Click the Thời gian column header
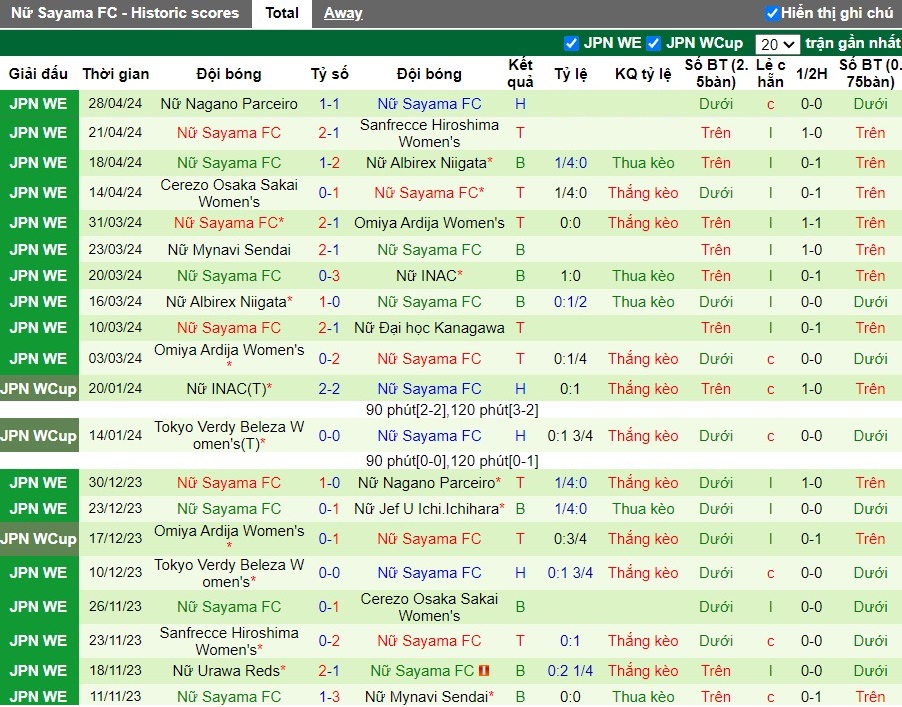This screenshot has height=707, width=902. [x=116, y=74]
